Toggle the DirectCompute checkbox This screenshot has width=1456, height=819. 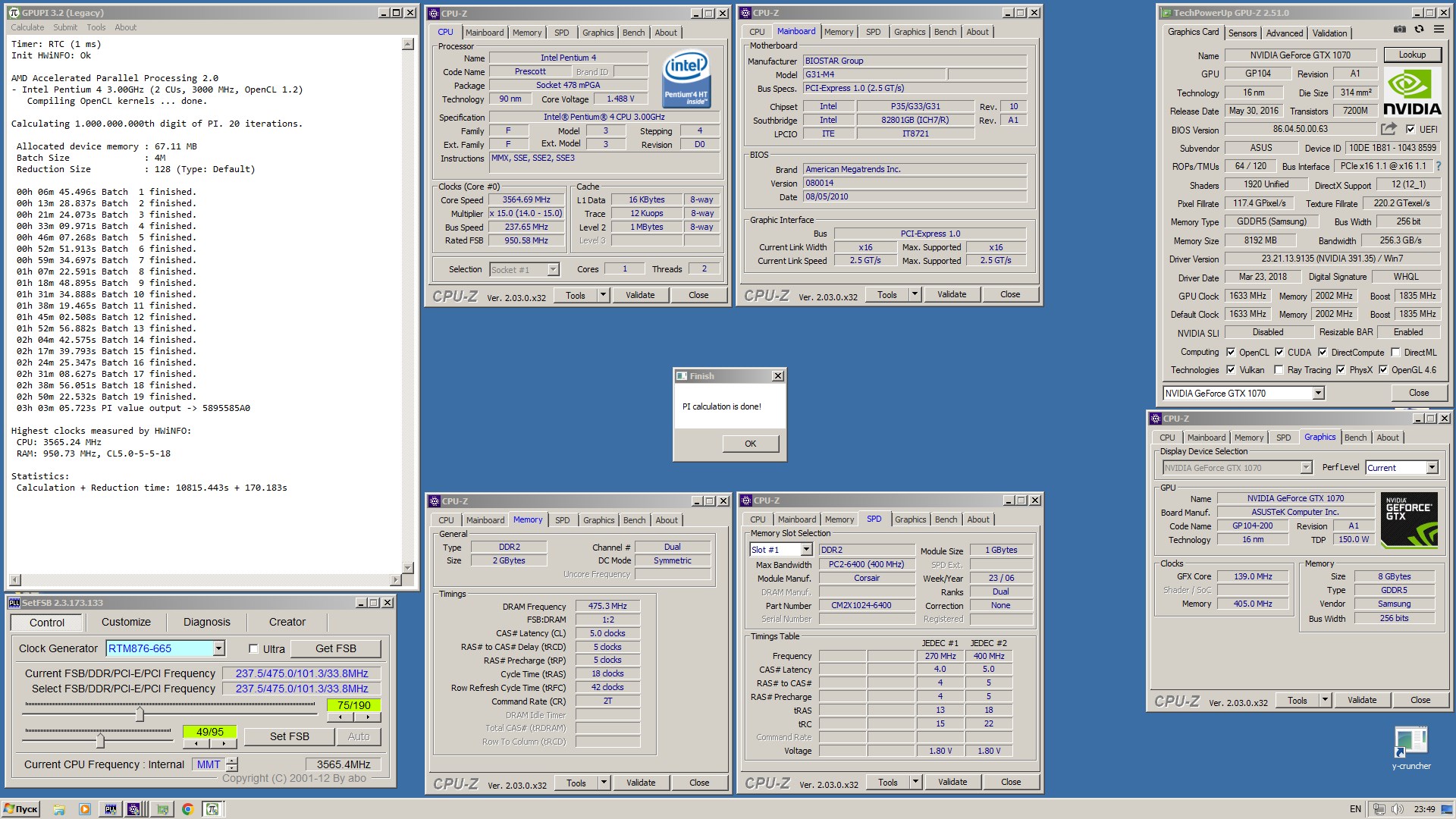pyautogui.click(x=1323, y=352)
